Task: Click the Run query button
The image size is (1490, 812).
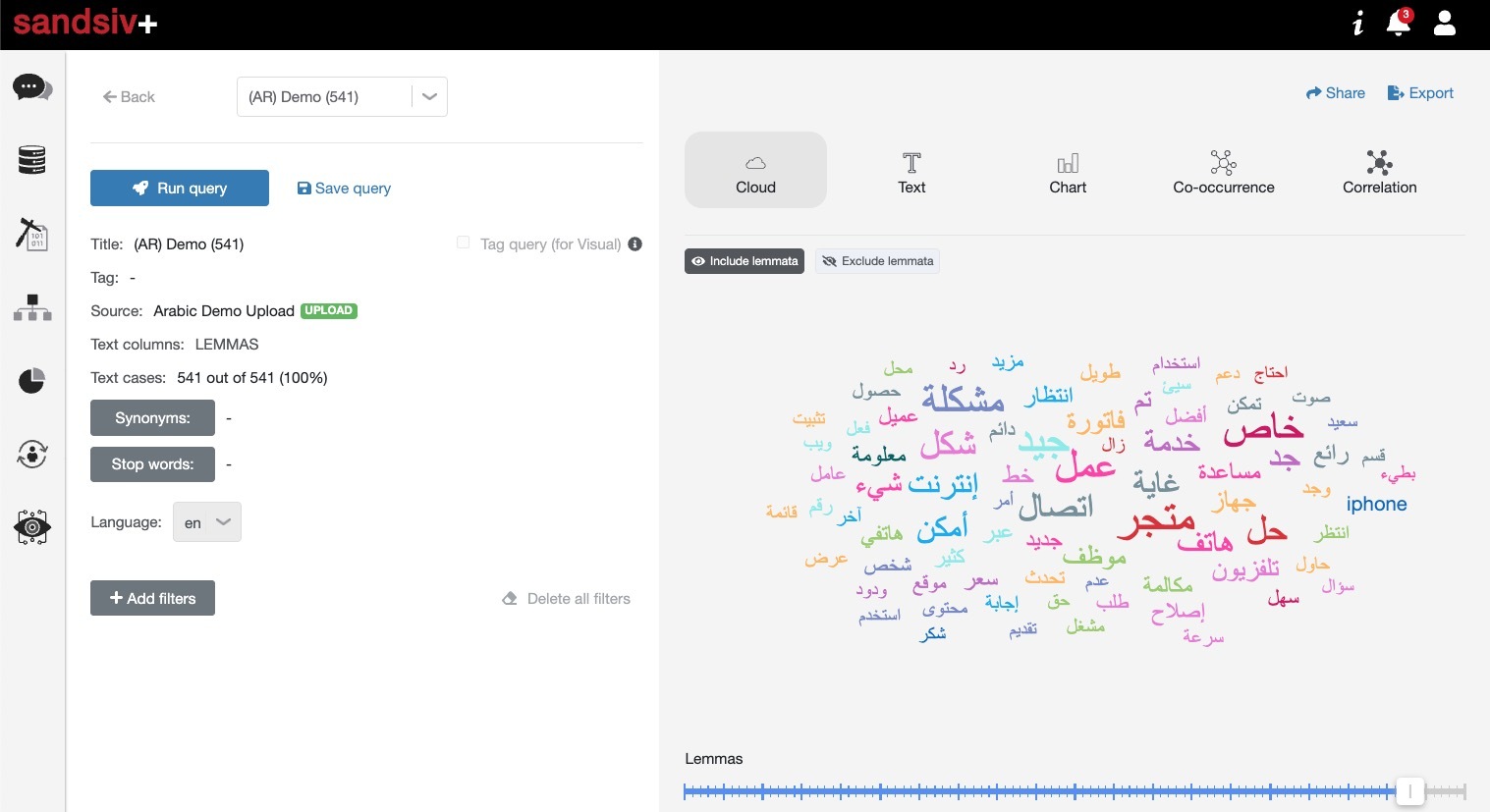Action: pyautogui.click(x=180, y=189)
